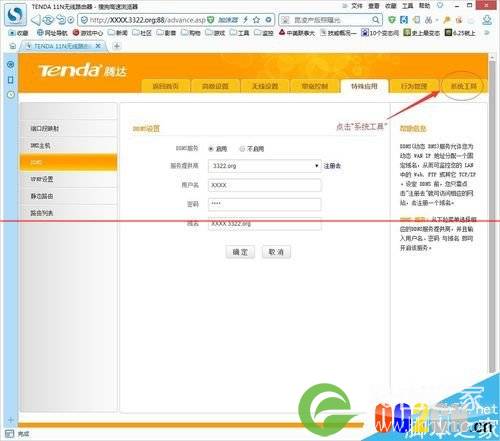Open the 查看 menu
Viewport: 500px width, 441px height.
(x=374, y=6)
